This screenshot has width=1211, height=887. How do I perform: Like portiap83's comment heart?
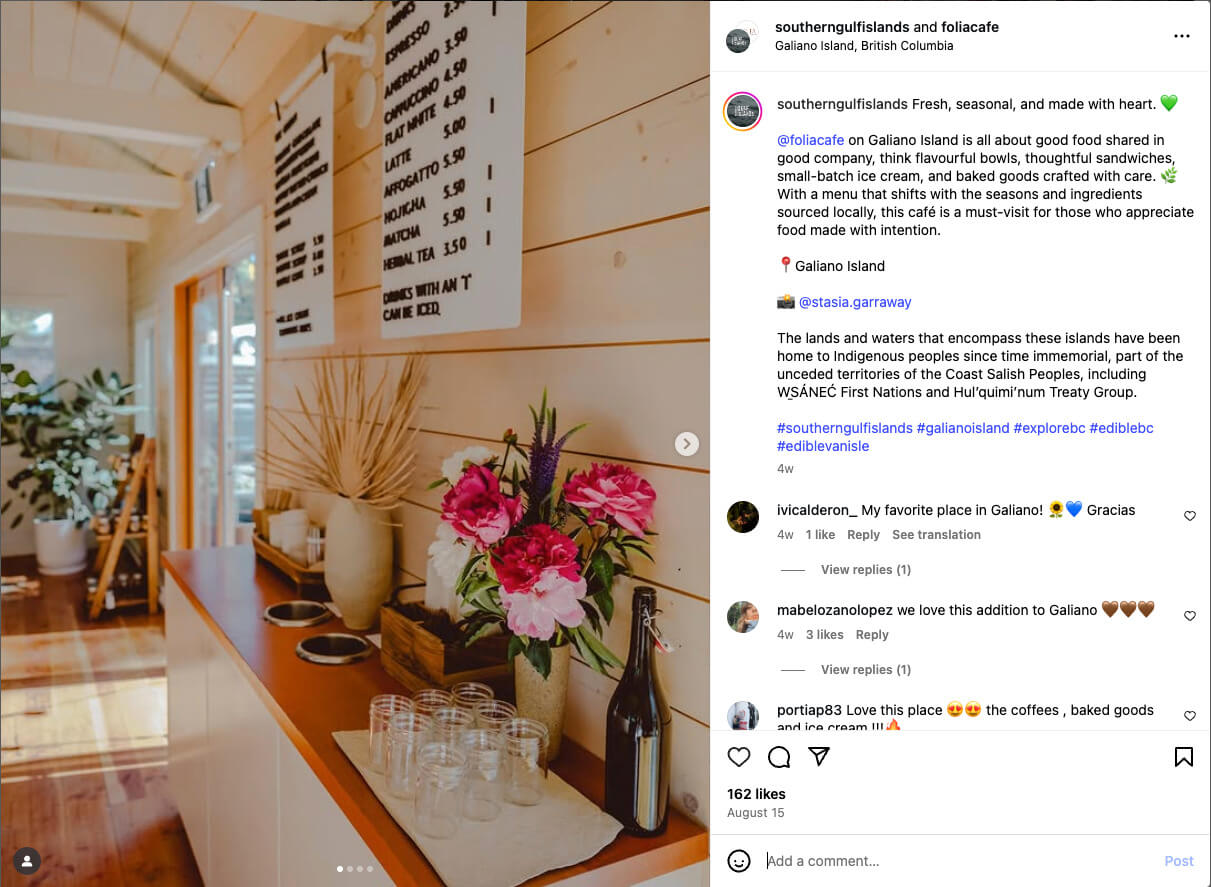[x=1190, y=716]
